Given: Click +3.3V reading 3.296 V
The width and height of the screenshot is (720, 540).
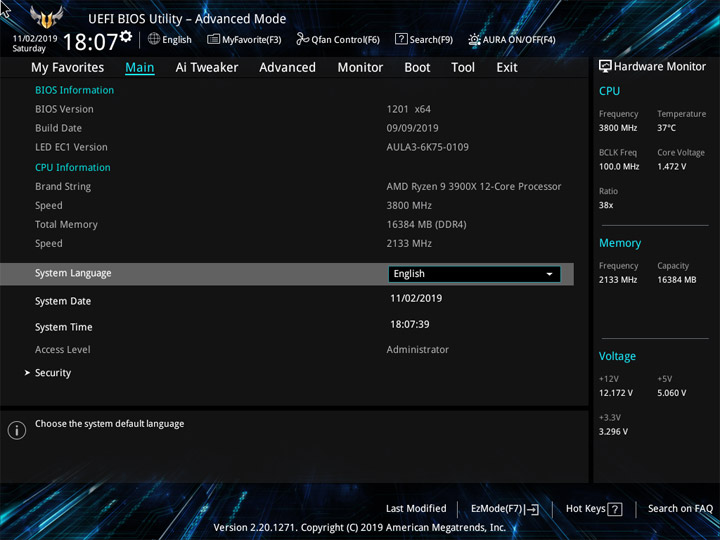Looking at the screenshot, I should click(613, 431).
